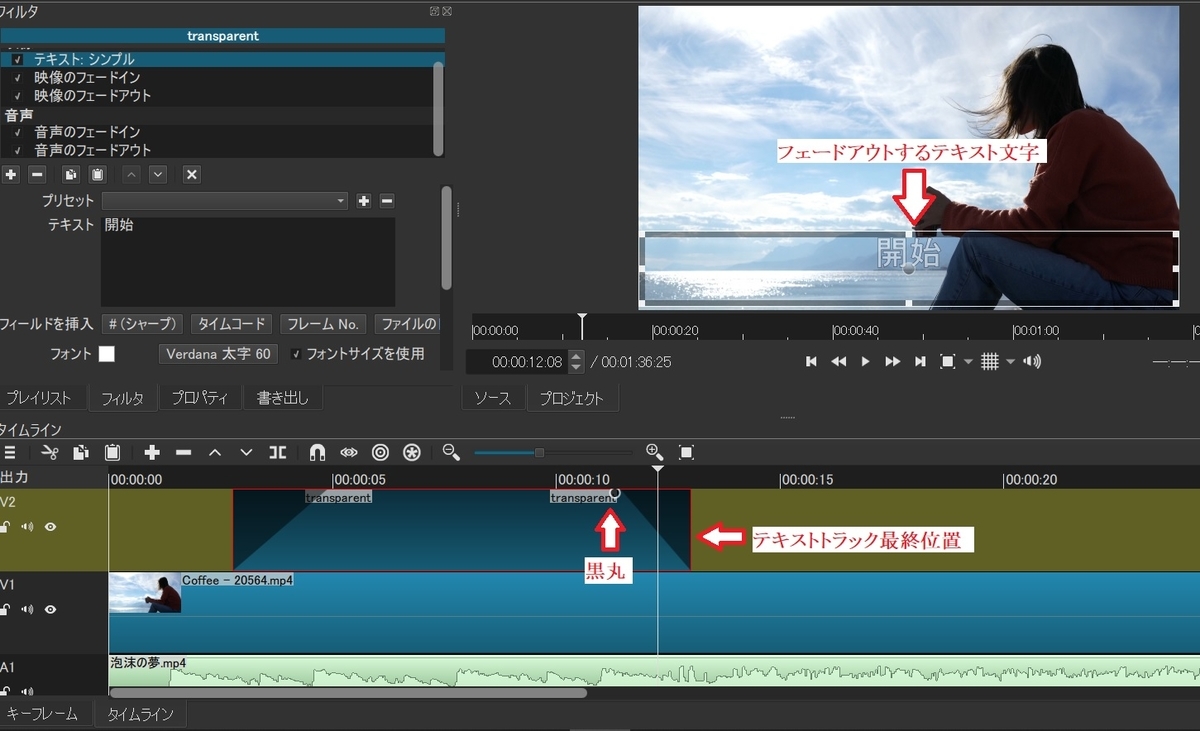Image resolution: width=1200 pixels, height=731 pixels.
Task: Toggle the Scrub While Dragging icon
Action: click(349, 453)
